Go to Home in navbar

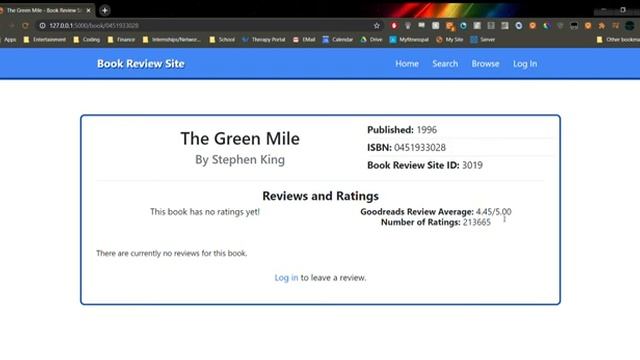(x=407, y=64)
